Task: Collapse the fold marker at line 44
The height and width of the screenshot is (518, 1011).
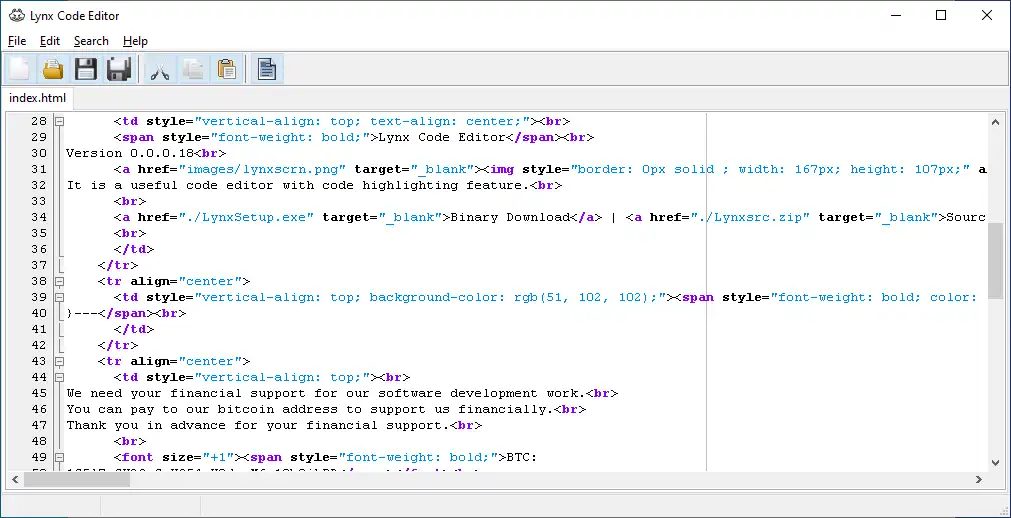Action: pos(59,377)
